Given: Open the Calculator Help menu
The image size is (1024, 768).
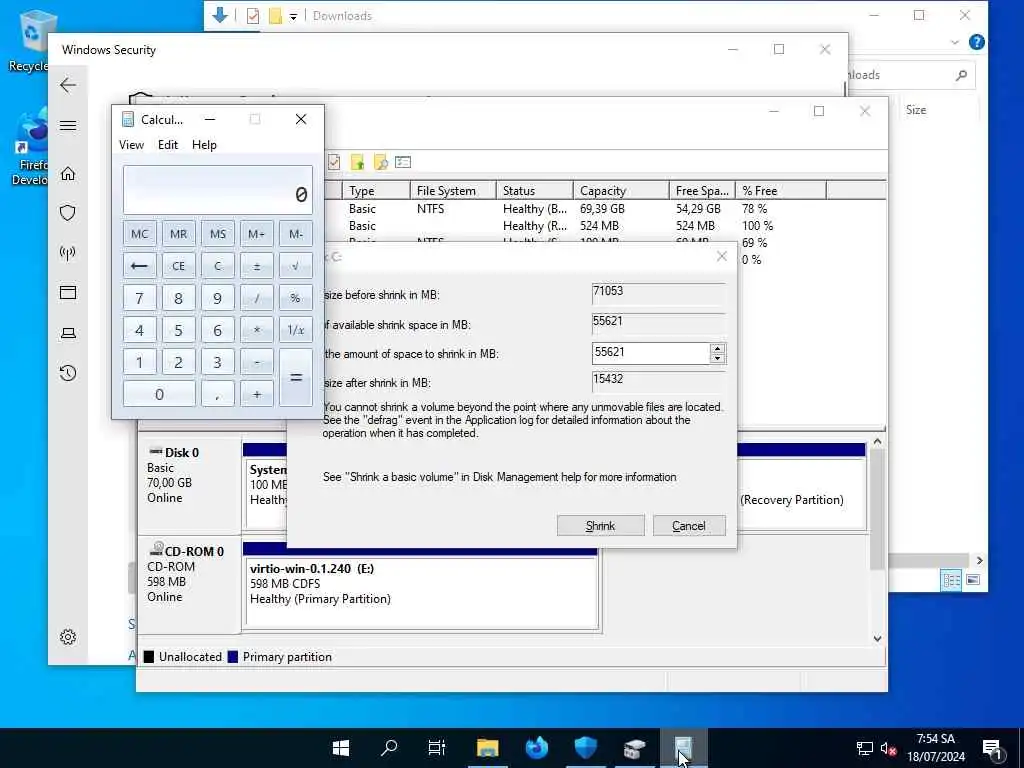Looking at the screenshot, I should 204,145.
